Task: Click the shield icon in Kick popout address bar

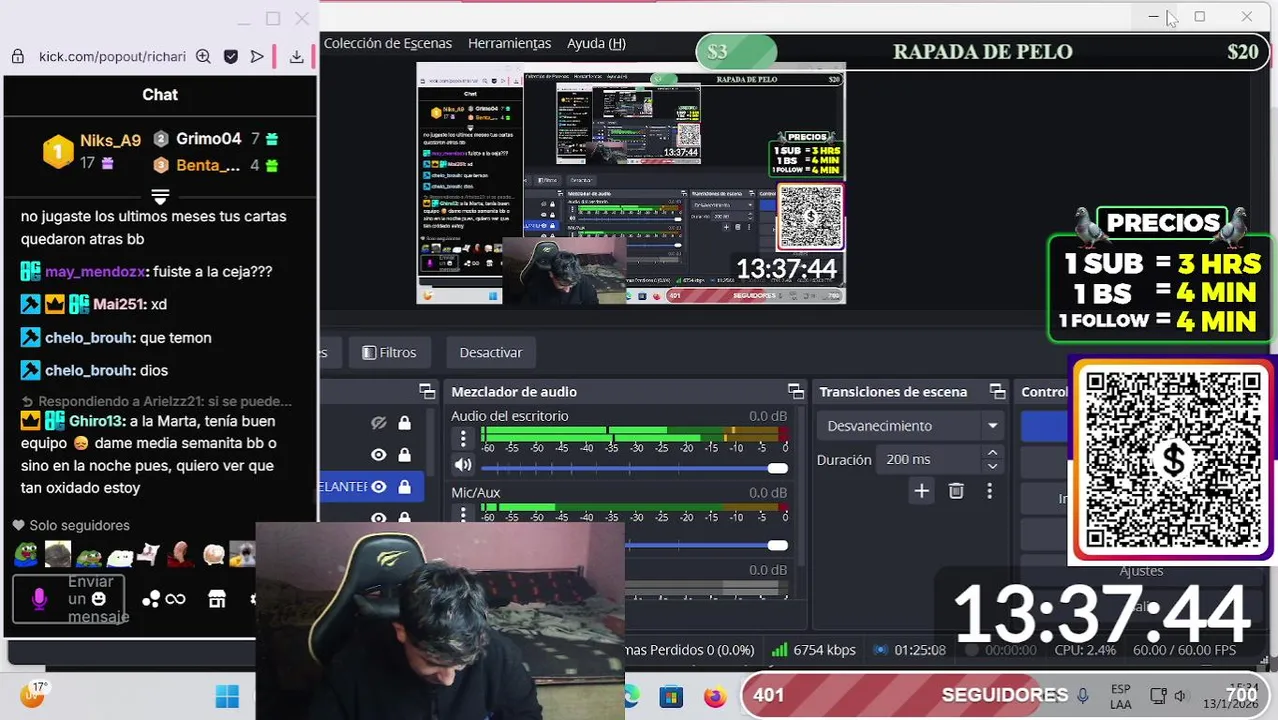Action: click(231, 57)
